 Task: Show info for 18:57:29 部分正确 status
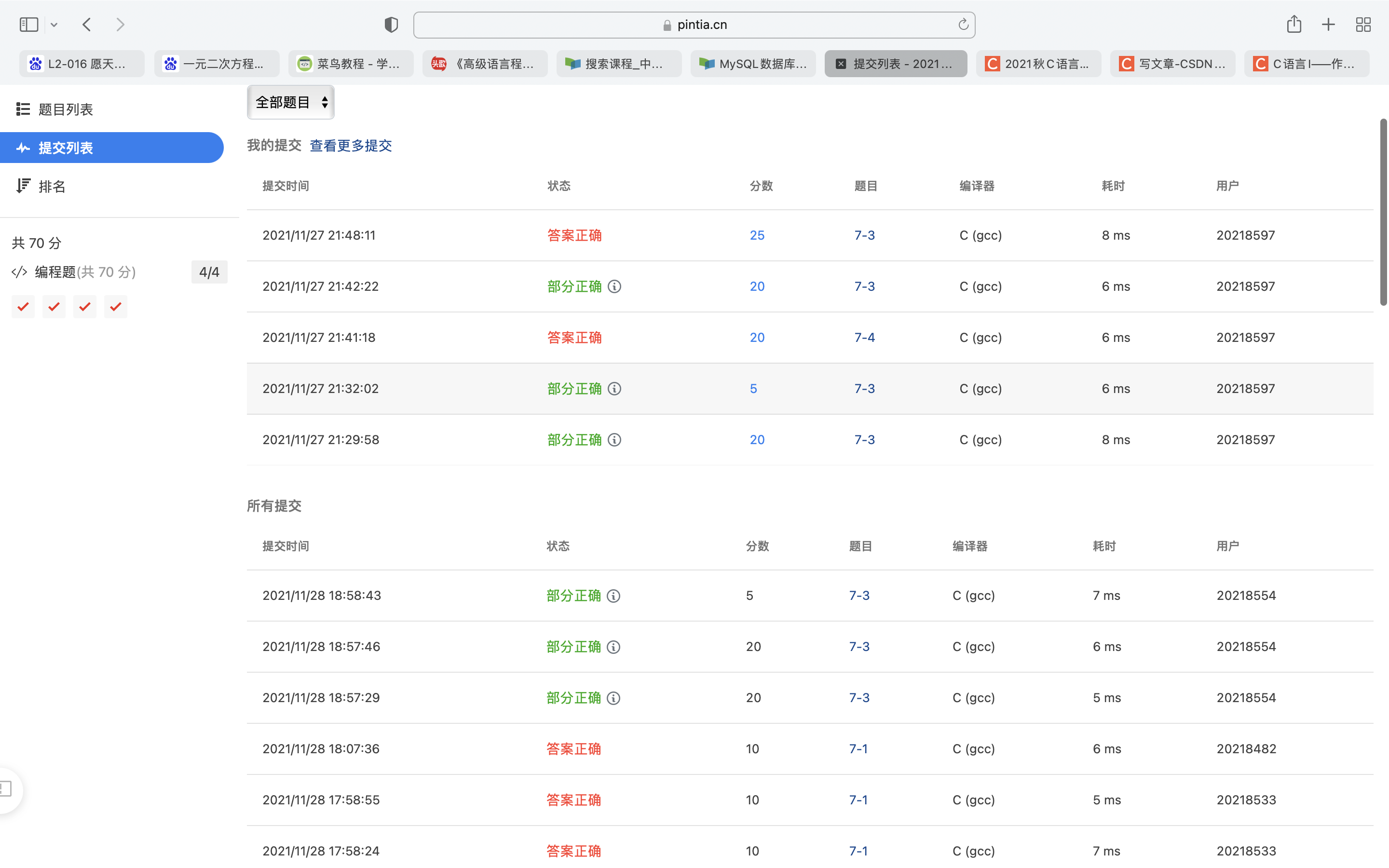[613, 698]
